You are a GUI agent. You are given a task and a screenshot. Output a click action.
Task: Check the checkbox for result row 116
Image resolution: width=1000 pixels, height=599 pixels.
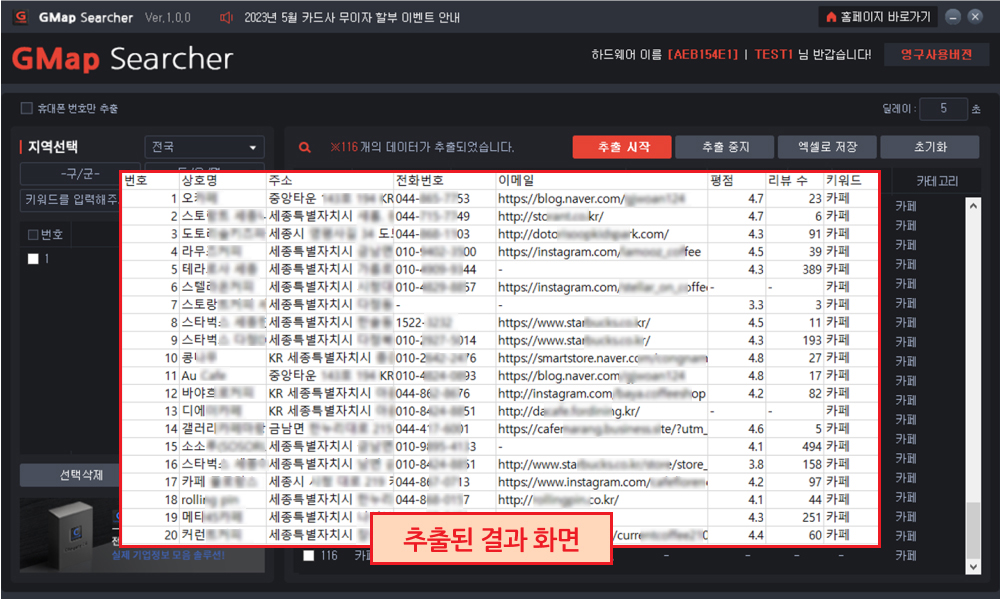[x=309, y=556]
